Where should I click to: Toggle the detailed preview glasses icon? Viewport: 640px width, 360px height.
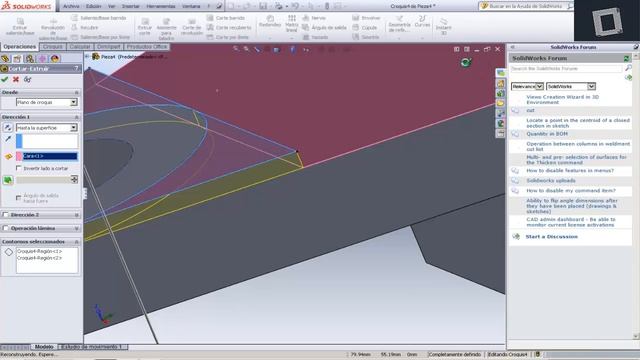[27, 80]
